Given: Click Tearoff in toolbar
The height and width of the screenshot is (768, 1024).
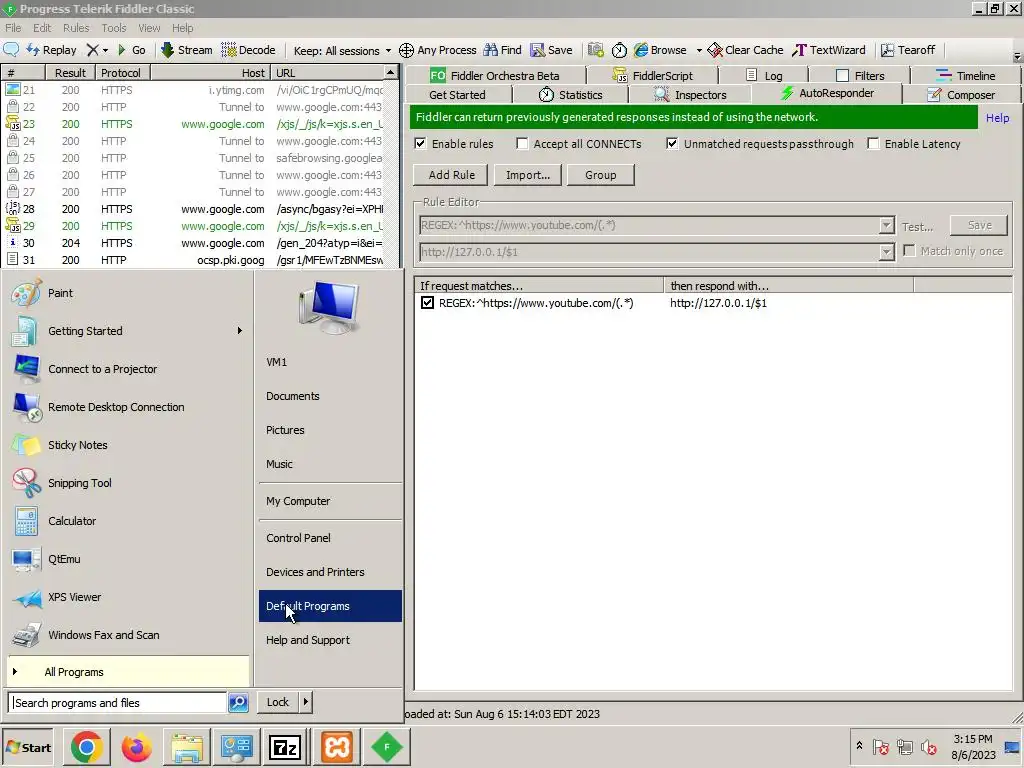Looking at the screenshot, I should click(x=908, y=50).
